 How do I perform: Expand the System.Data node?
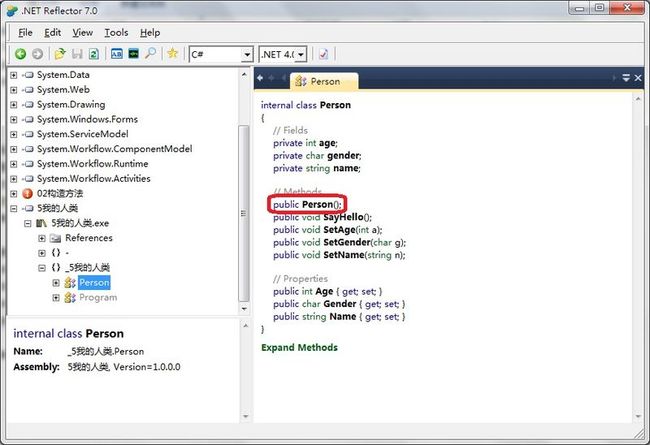click(14, 75)
